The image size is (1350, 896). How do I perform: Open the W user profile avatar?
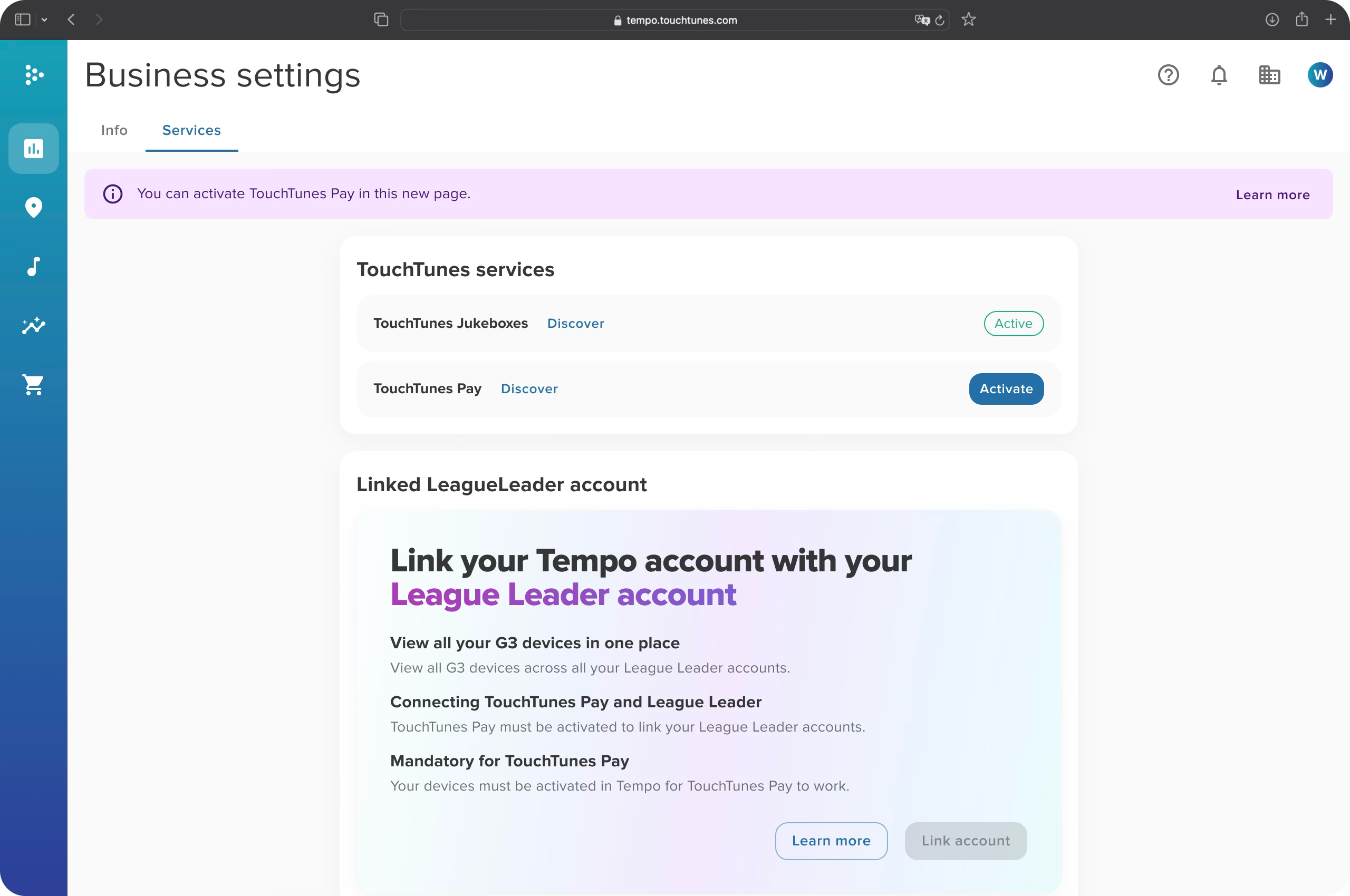coord(1320,75)
